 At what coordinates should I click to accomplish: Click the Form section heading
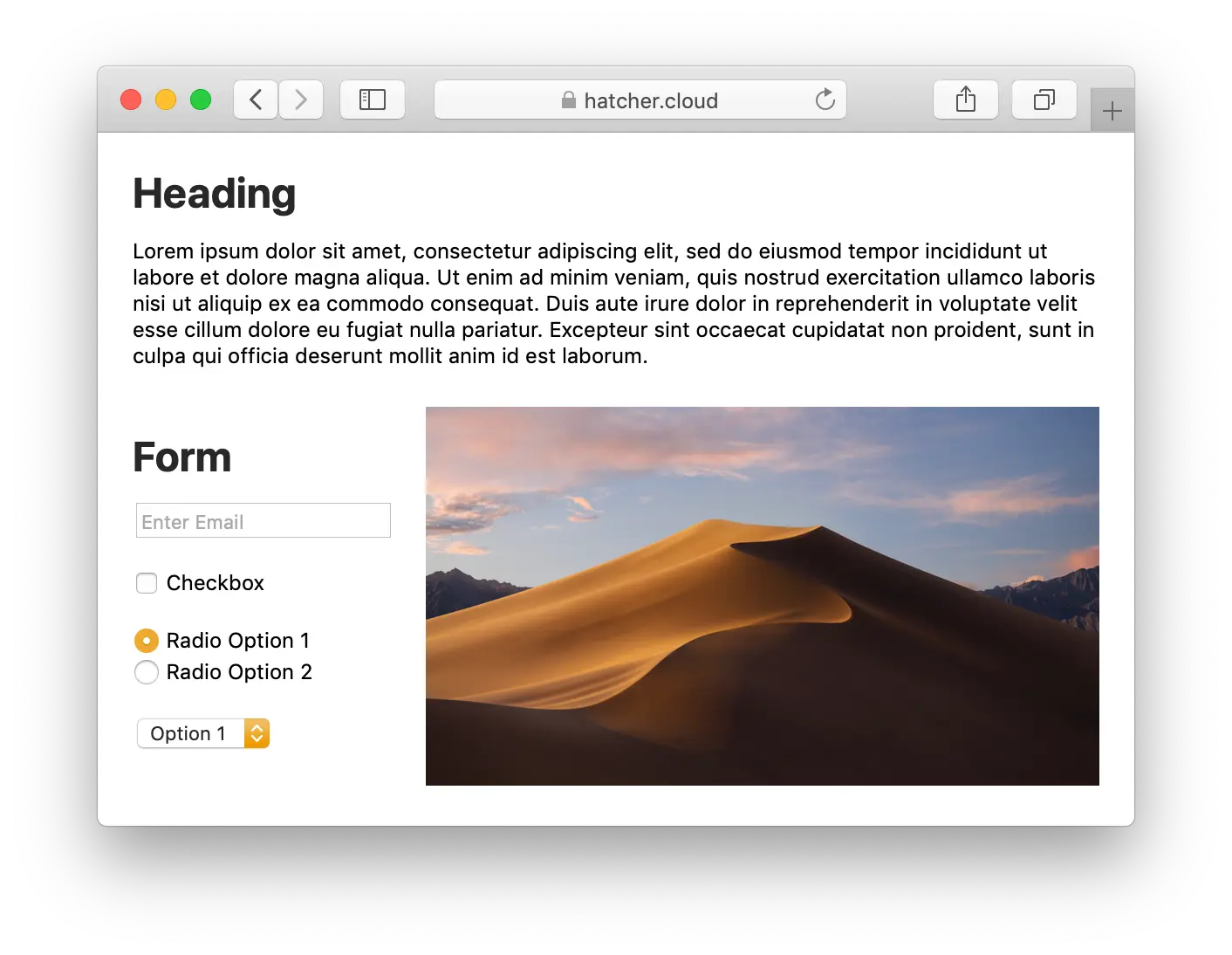pos(181,457)
